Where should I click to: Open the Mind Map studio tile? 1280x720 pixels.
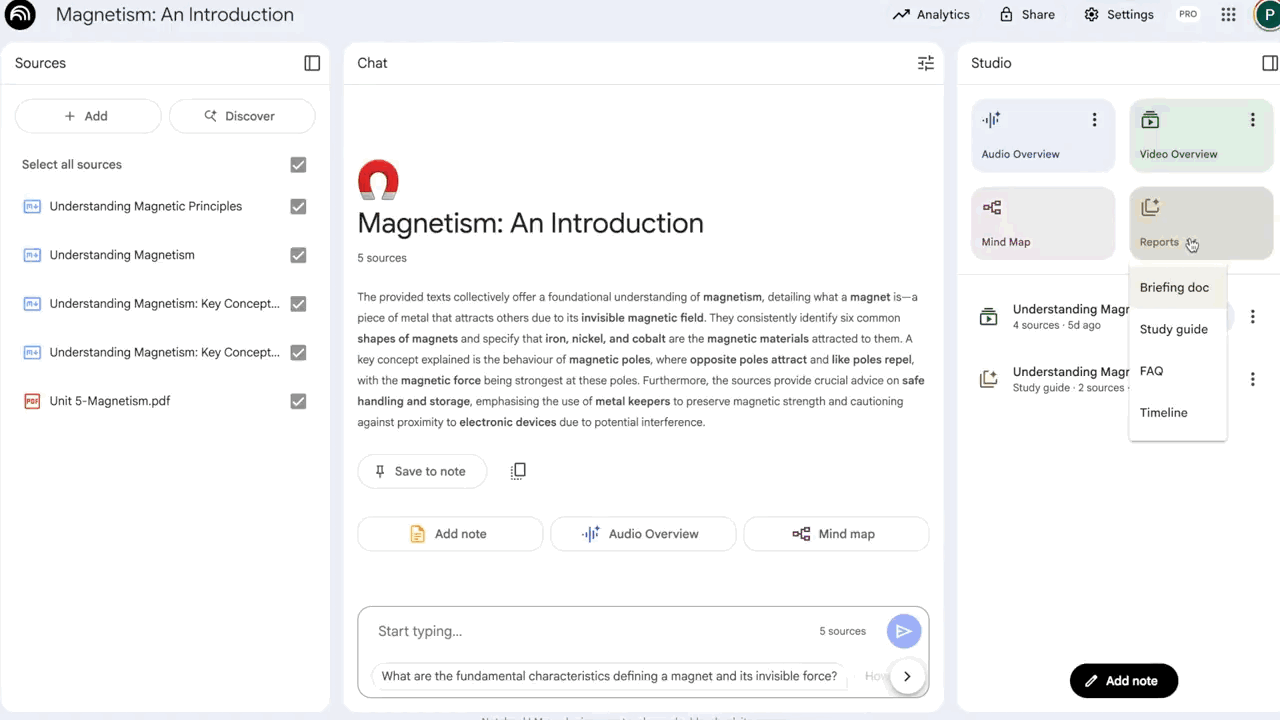point(1042,223)
